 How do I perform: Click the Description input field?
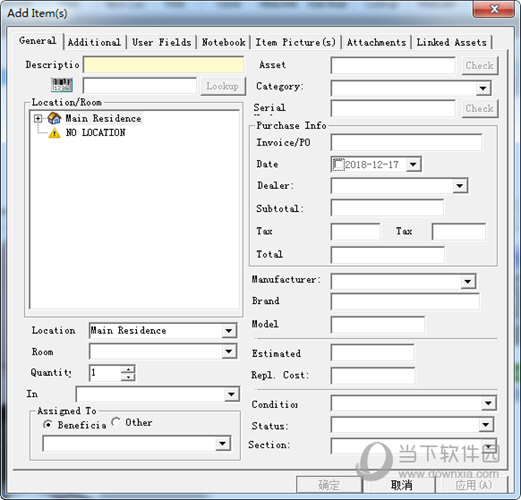[164, 65]
